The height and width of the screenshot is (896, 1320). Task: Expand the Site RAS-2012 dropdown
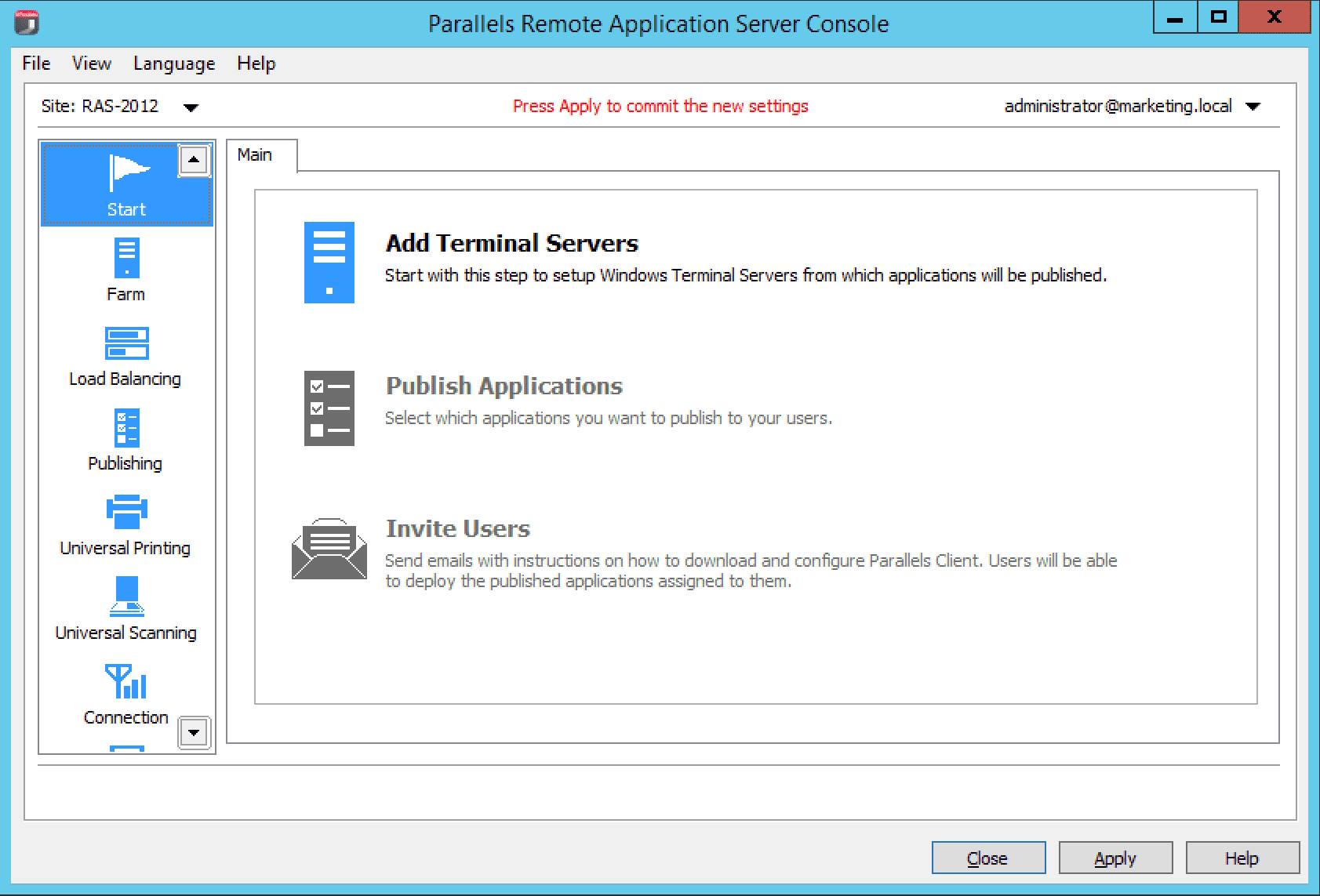pyautogui.click(x=191, y=107)
